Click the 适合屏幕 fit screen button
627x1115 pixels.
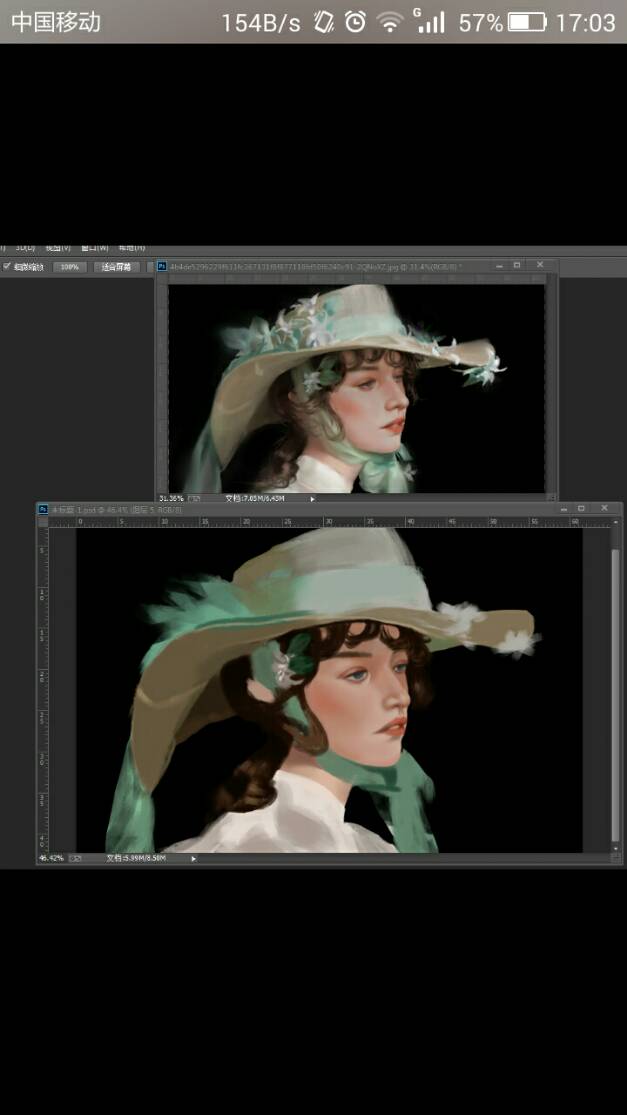(117, 267)
